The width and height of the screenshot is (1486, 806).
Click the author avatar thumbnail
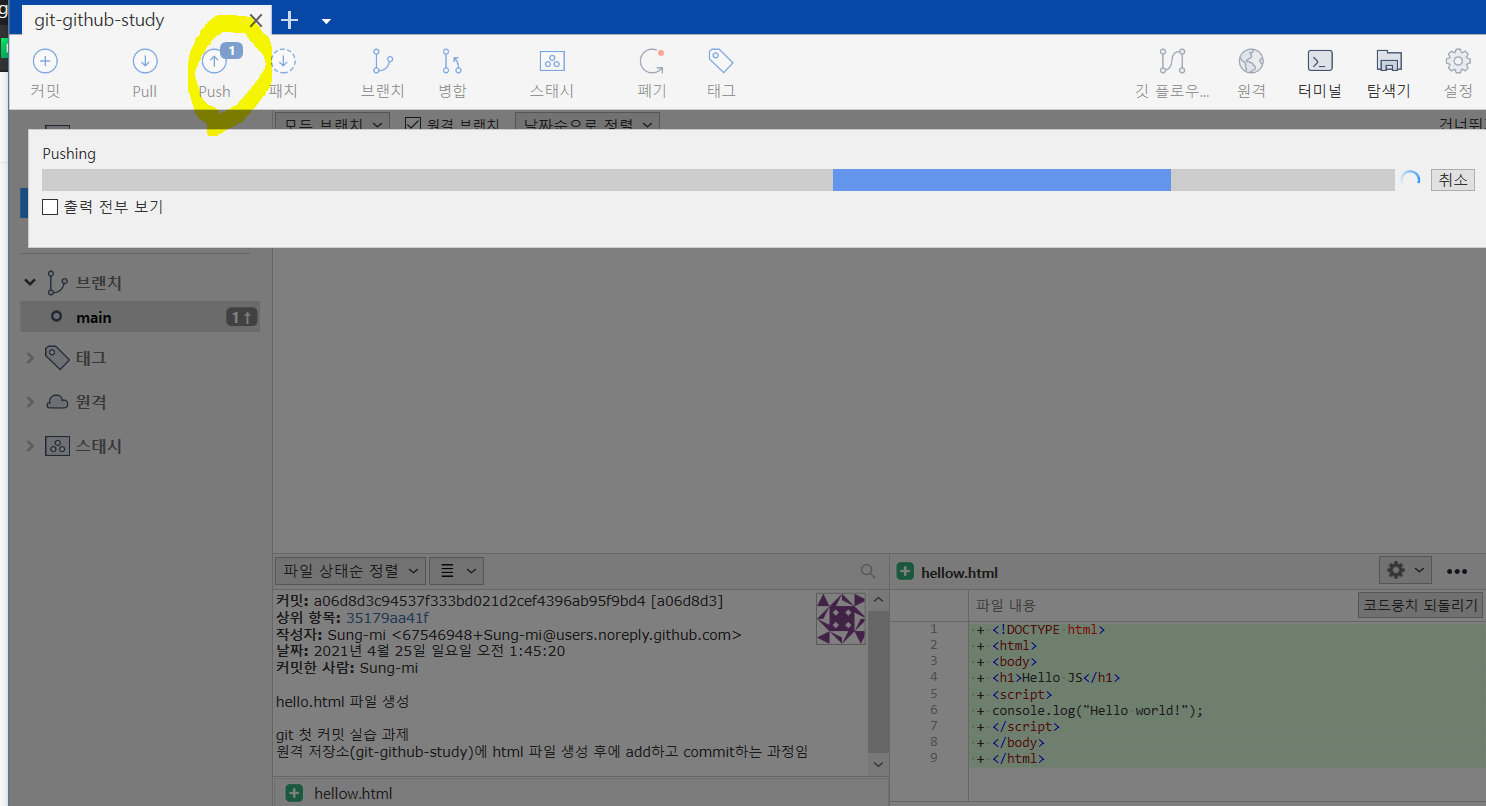pyautogui.click(x=841, y=618)
